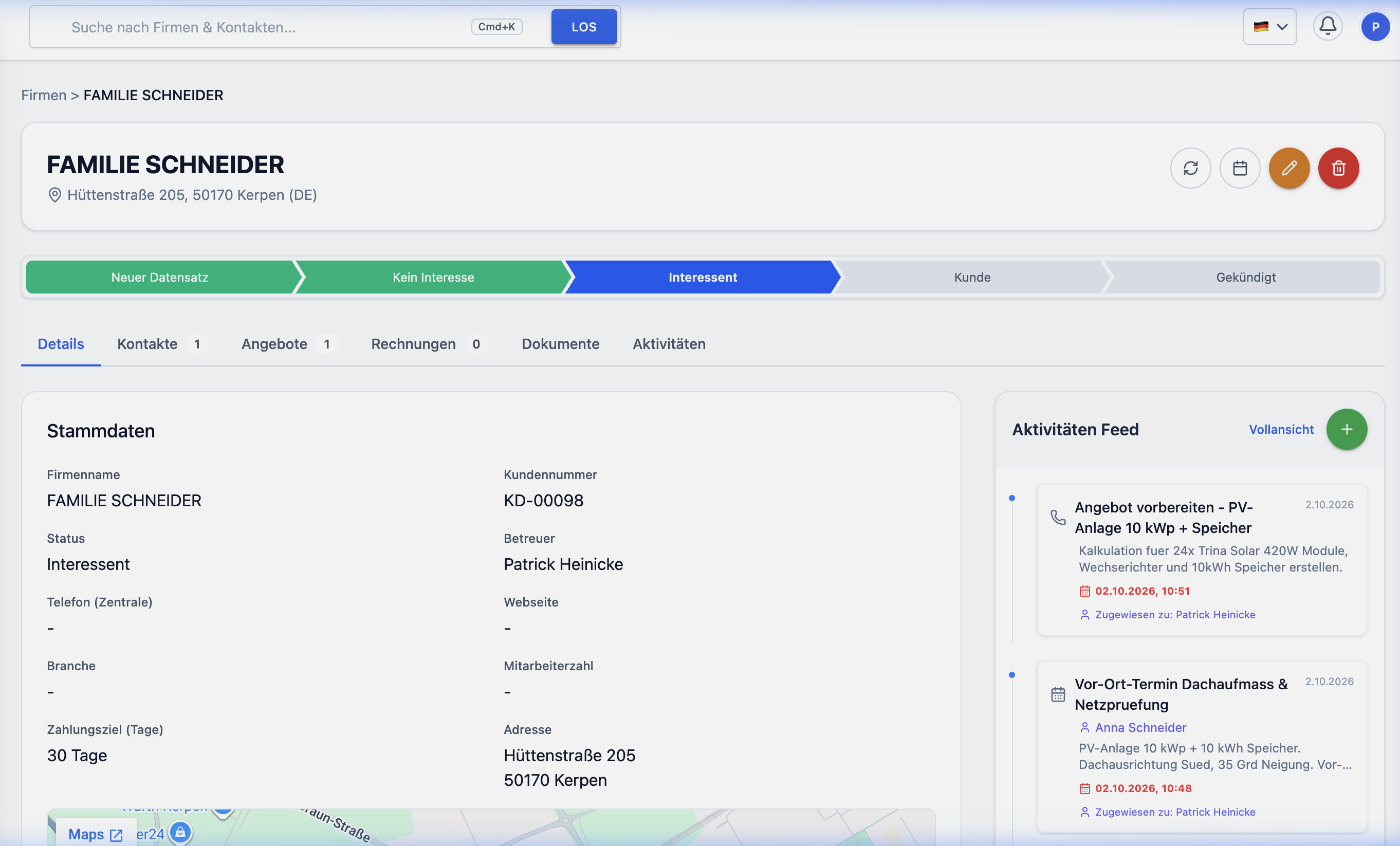Click phone icon on Angebot vorbereiten activity
The image size is (1400, 846).
1058,517
